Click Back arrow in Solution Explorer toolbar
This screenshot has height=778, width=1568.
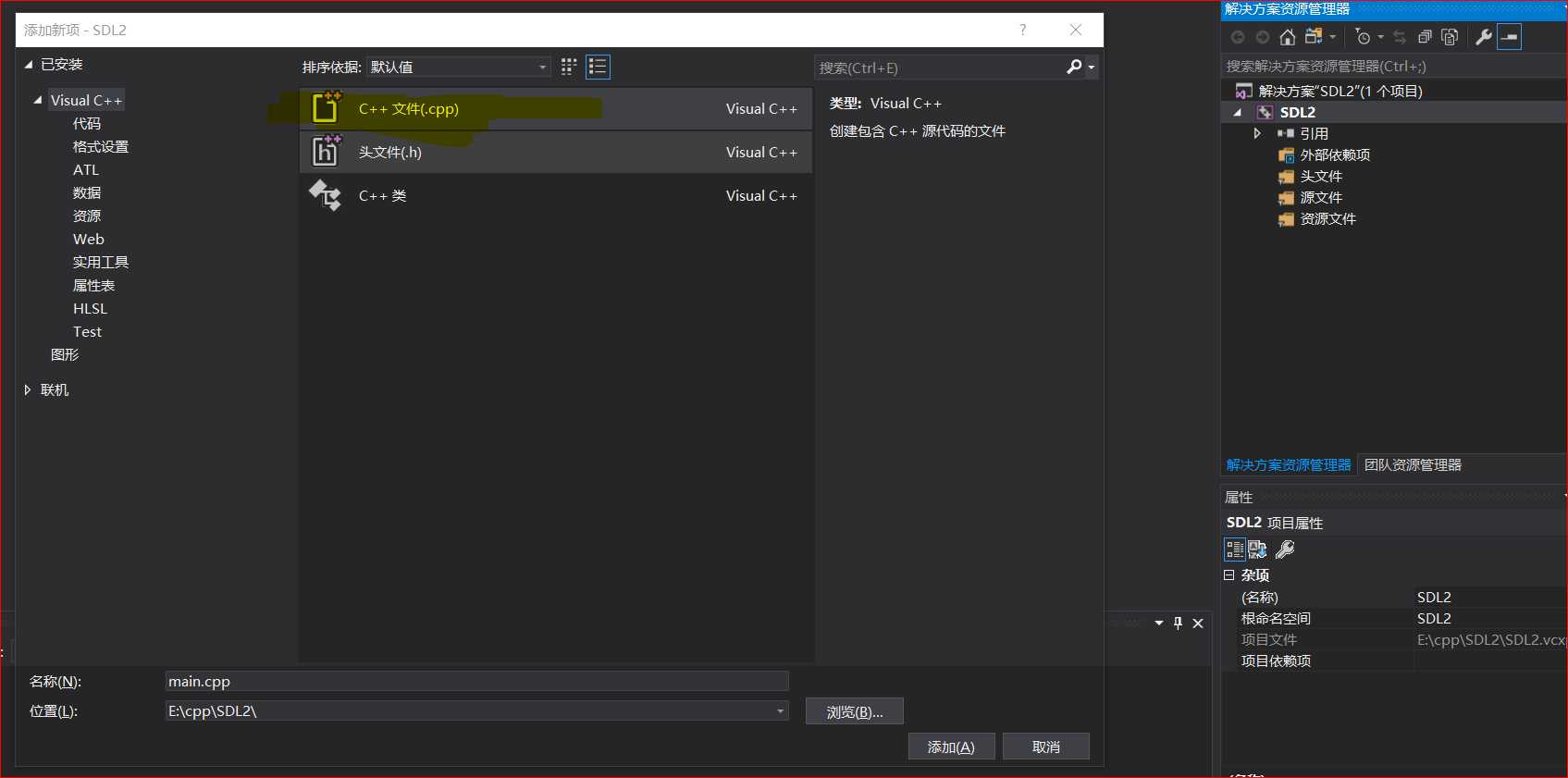1238,37
